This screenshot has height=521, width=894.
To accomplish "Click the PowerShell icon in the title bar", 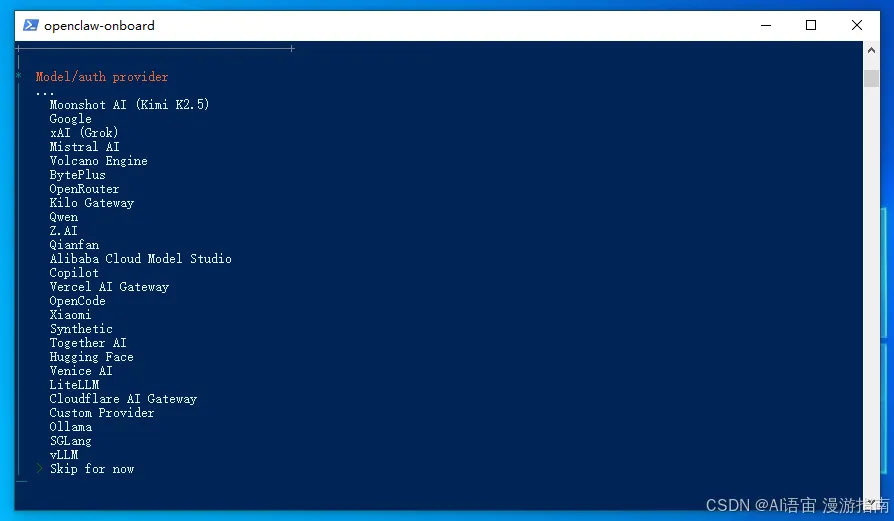I will click(x=31, y=25).
